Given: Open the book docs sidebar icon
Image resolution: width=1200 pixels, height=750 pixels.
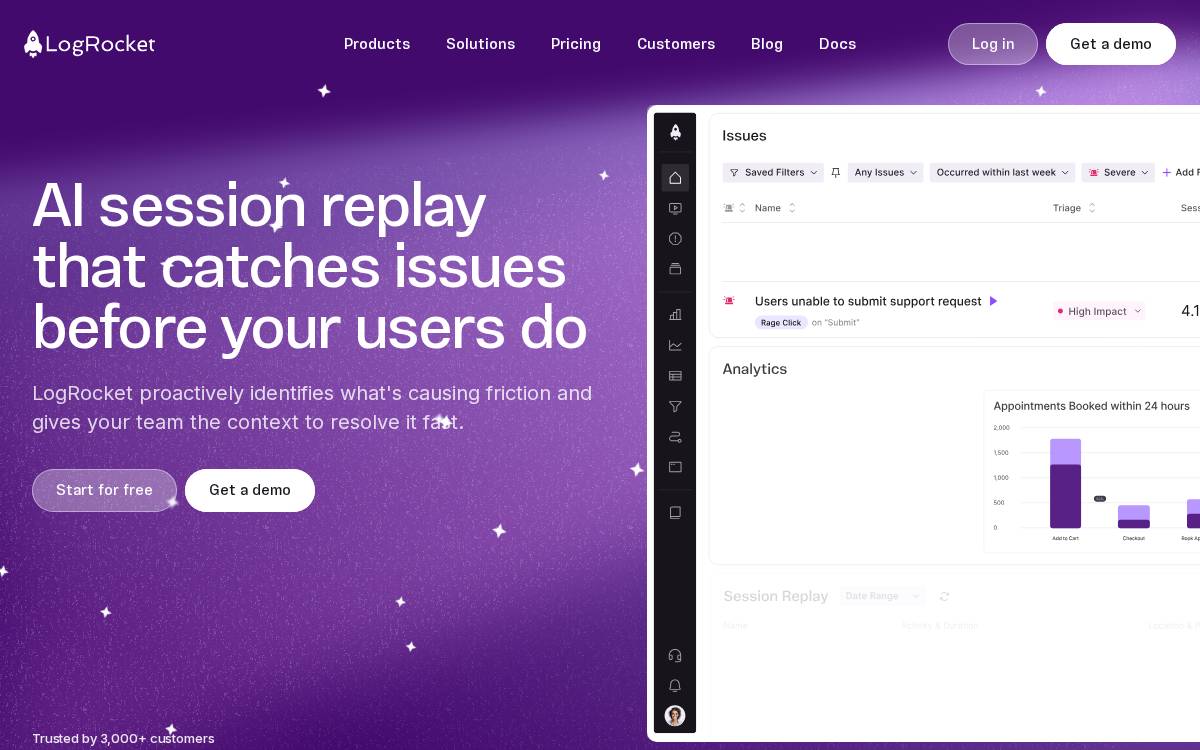Looking at the screenshot, I should point(675,512).
